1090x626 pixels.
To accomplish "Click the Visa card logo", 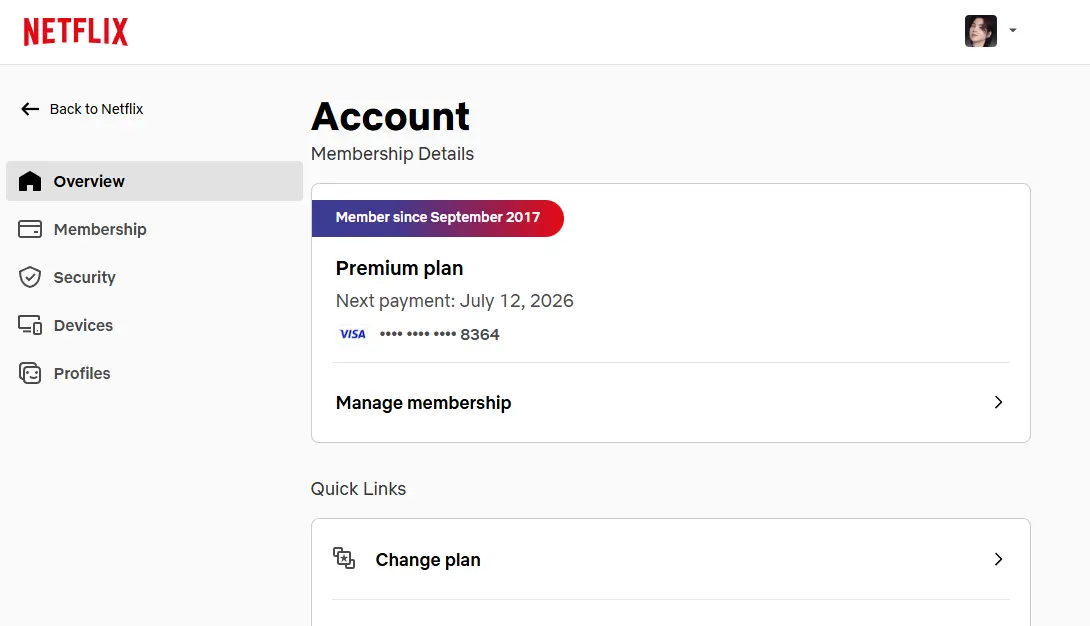I will pyautogui.click(x=352, y=334).
